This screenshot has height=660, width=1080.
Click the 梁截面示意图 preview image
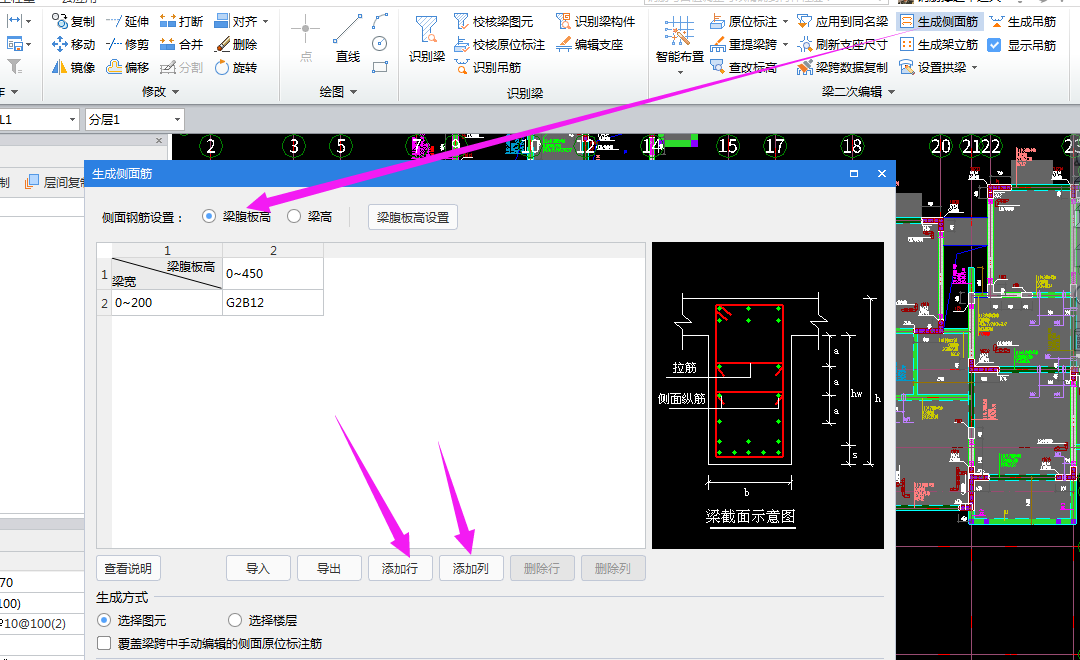(767, 395)
